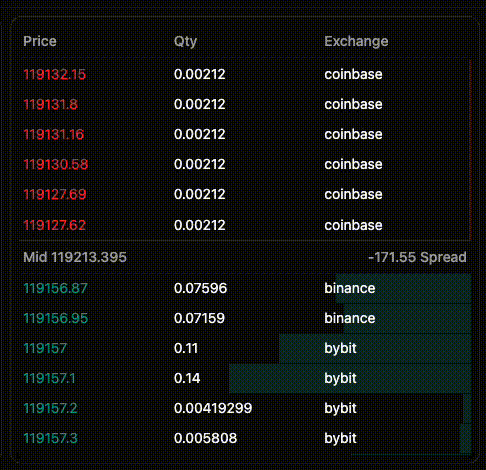The width and height of the screenshot is (486, 470).
Task: Select ask price 119132.15
Action: 55,74
